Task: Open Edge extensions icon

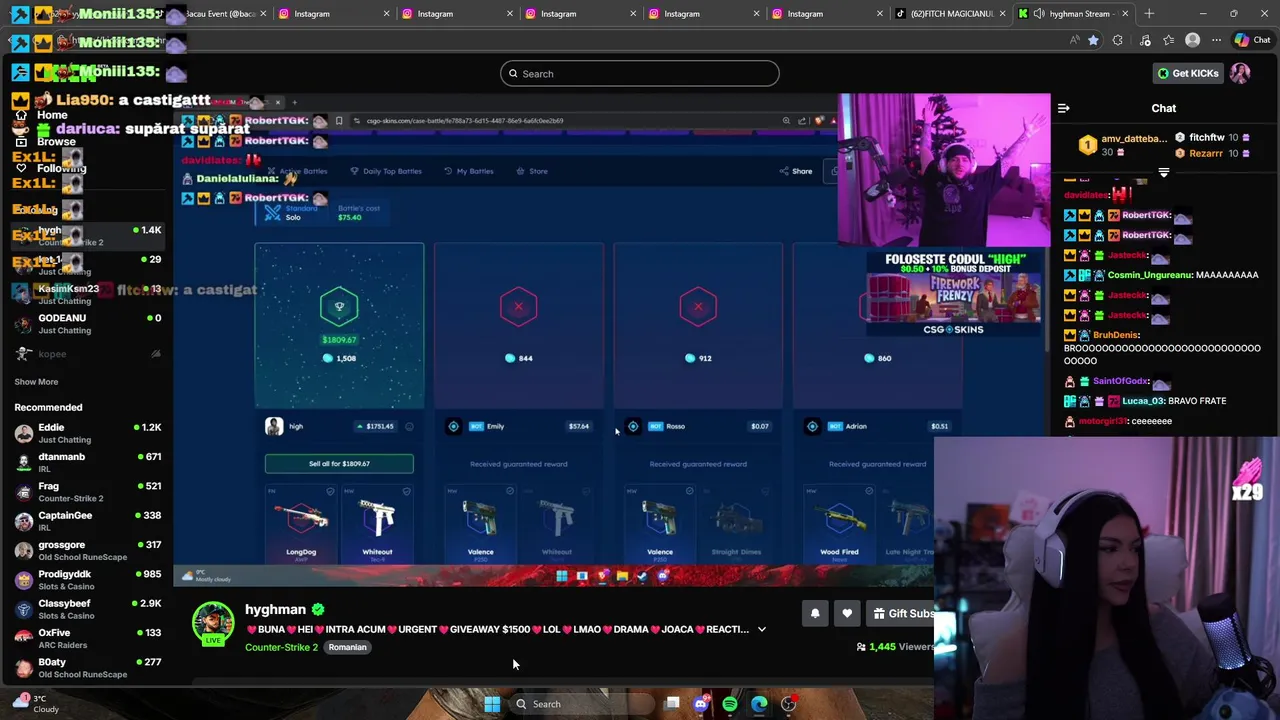Action: pyautogui.click(x=1117, y=40)
